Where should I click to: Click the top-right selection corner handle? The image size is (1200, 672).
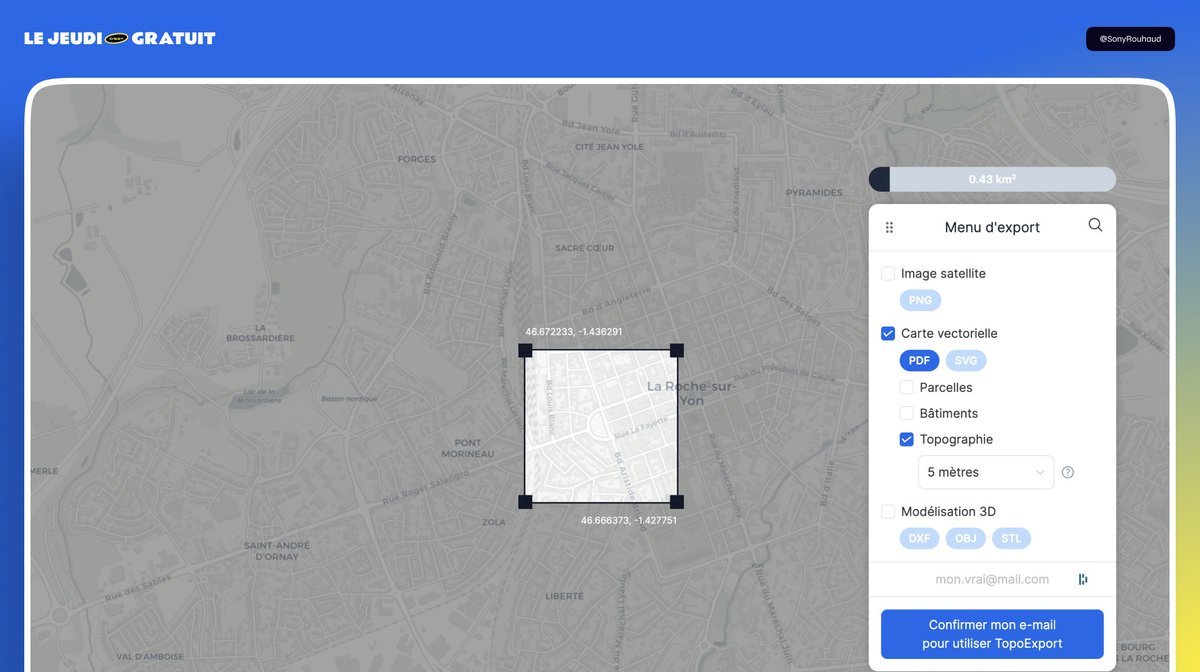click(x=677, y=350)
